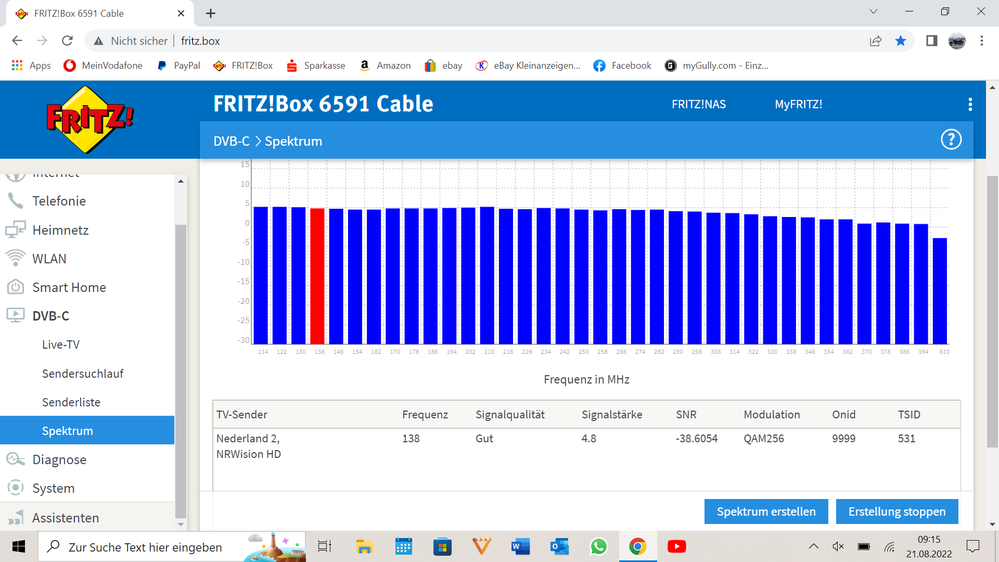Click the Telefonie phone icon
999x562 pixels.
15,201
